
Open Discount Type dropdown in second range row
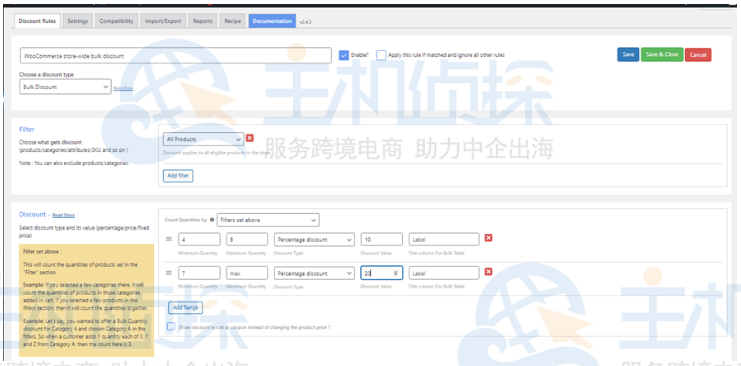314,273
